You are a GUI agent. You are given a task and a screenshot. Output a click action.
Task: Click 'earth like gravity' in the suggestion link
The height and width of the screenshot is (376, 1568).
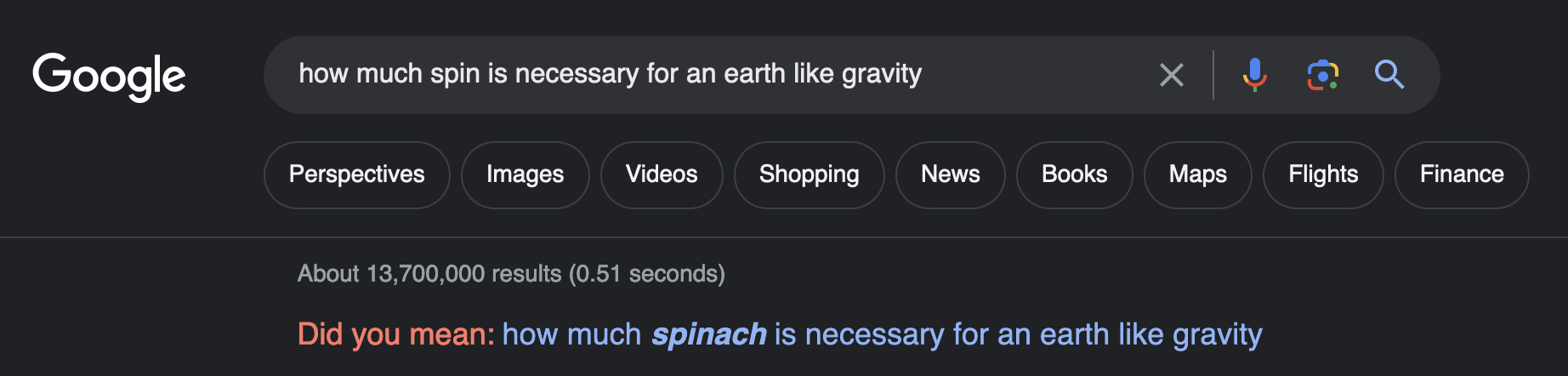(1151, 335)
